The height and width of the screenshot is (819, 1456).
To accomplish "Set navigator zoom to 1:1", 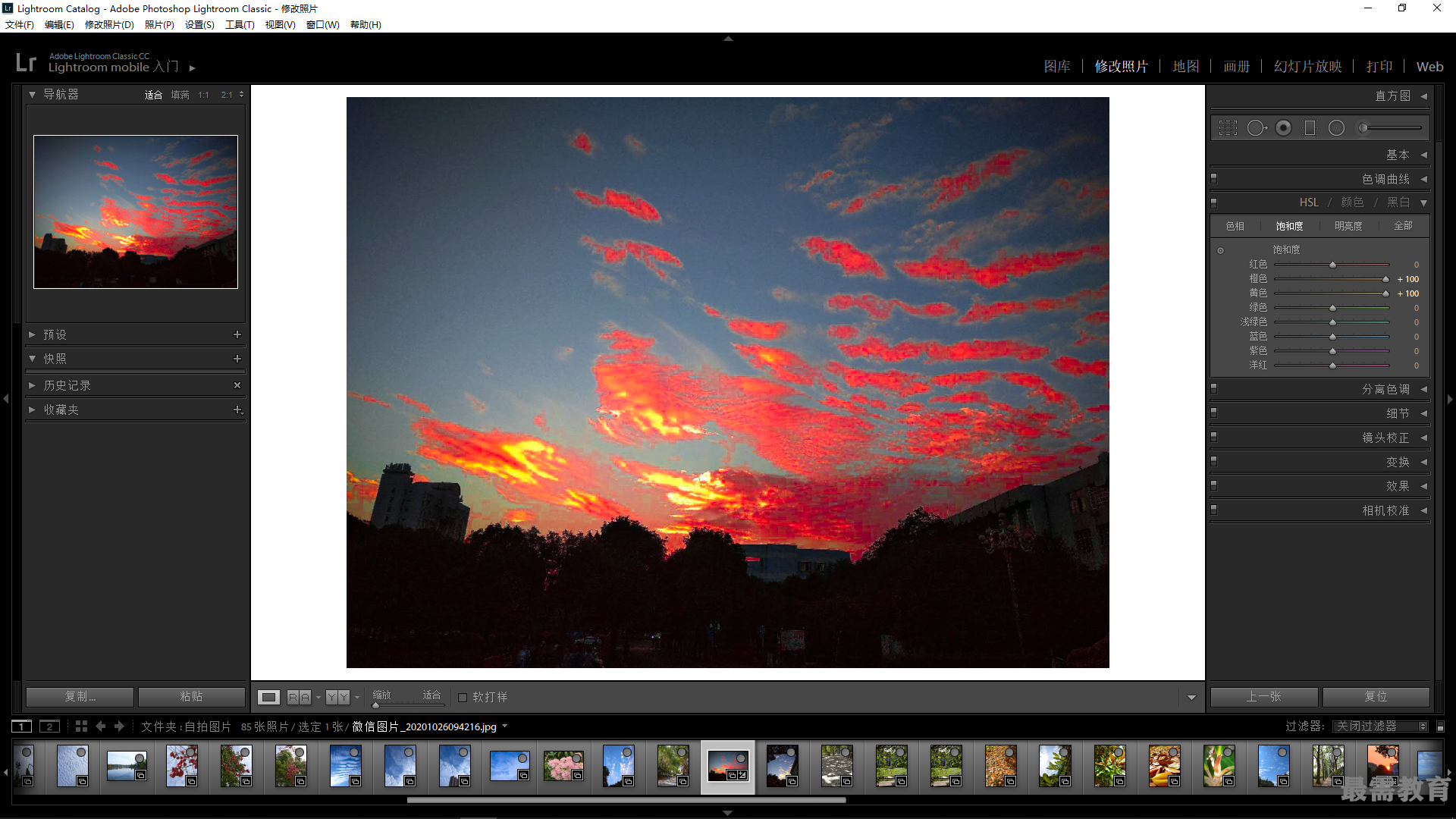I will [203, 95].
